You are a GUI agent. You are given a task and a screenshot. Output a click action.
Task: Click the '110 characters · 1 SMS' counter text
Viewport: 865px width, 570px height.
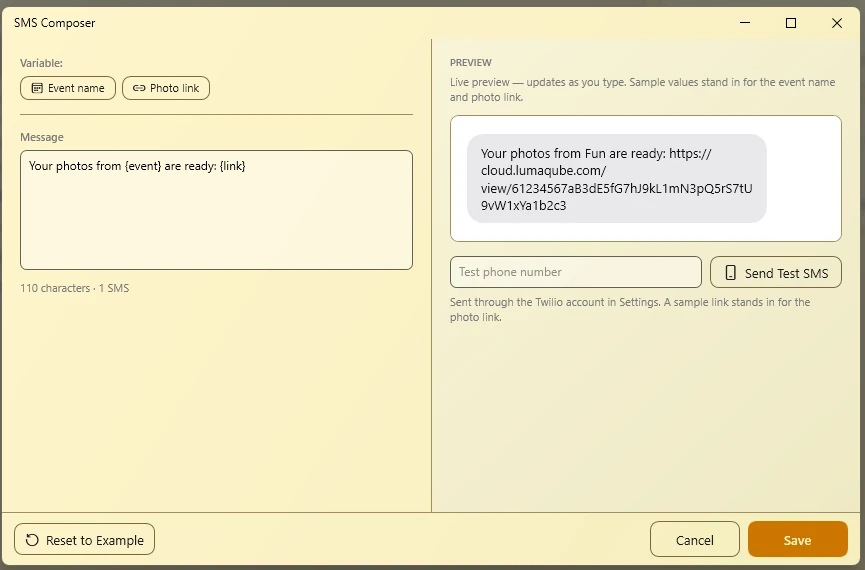point(74,288)
